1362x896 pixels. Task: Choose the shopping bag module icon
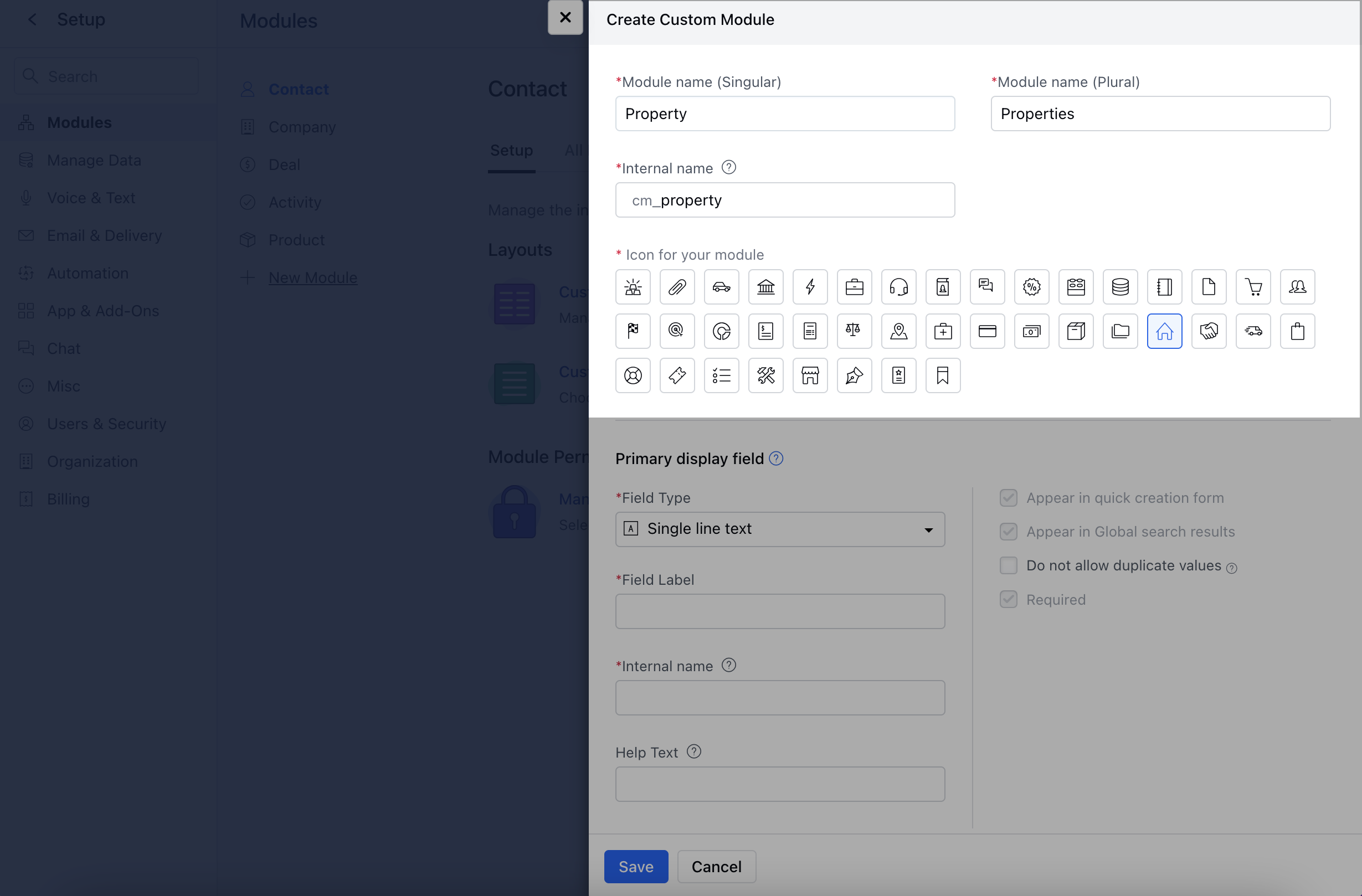[1297, 331]
